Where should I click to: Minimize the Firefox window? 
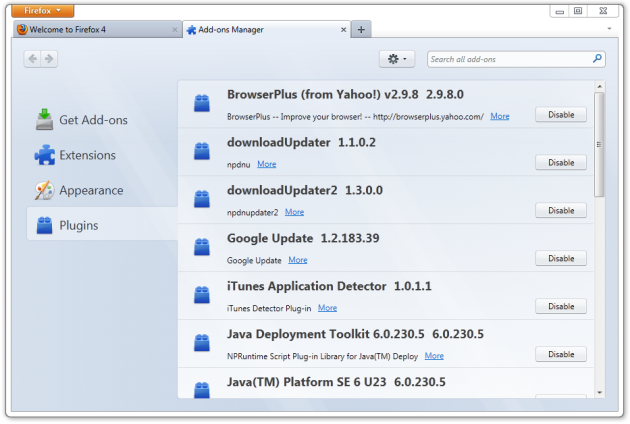(559, 11)
